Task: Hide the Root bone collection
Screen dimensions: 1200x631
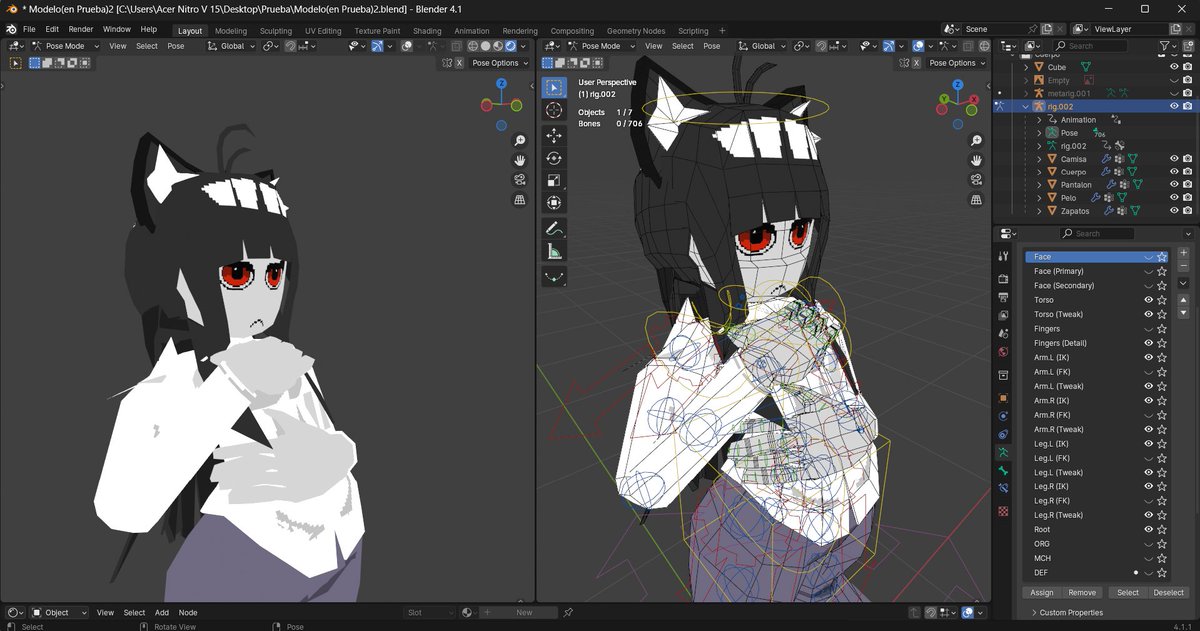Action: [1148, 529]
